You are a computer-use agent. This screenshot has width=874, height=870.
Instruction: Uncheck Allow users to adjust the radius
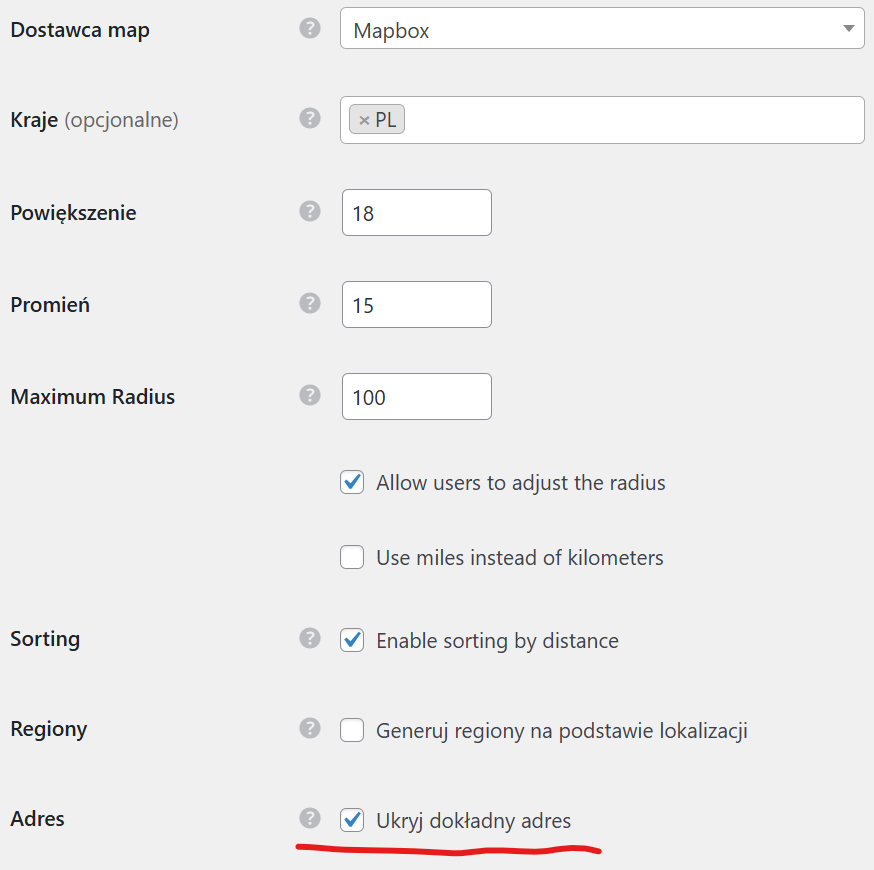[x=352, y=483]
